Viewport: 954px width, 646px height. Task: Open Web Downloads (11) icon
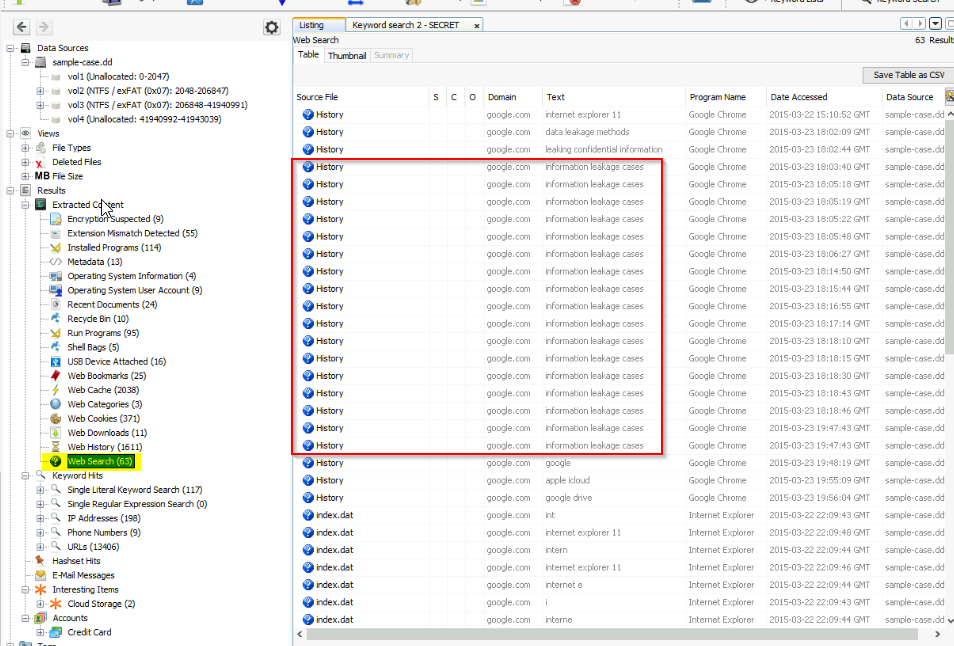55,432
